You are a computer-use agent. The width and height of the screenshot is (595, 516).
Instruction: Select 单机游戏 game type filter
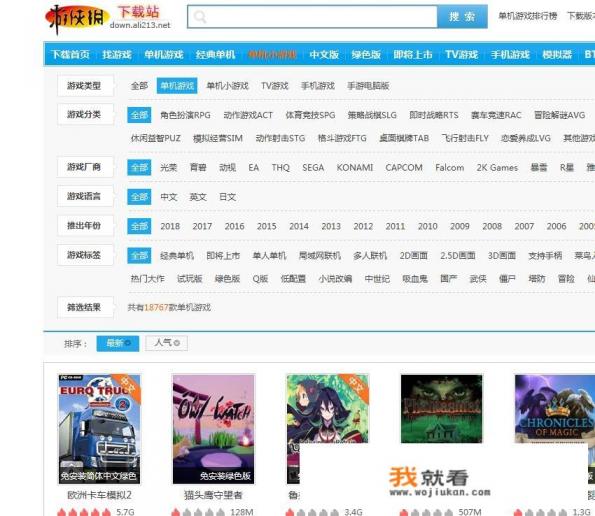(177, 86)
